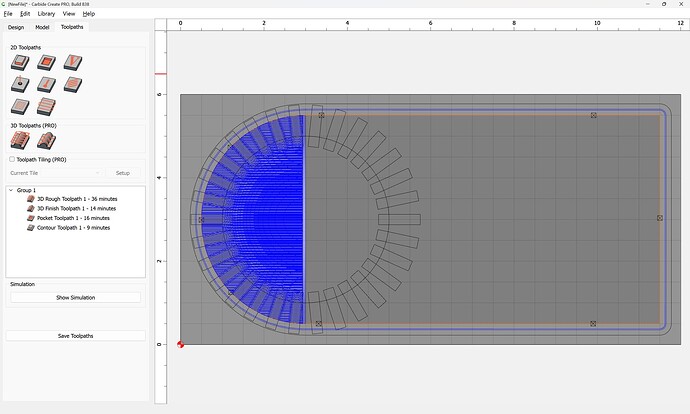Collapse the Group 1 tree node
690x414 pixels.
(x=11, y=190)
